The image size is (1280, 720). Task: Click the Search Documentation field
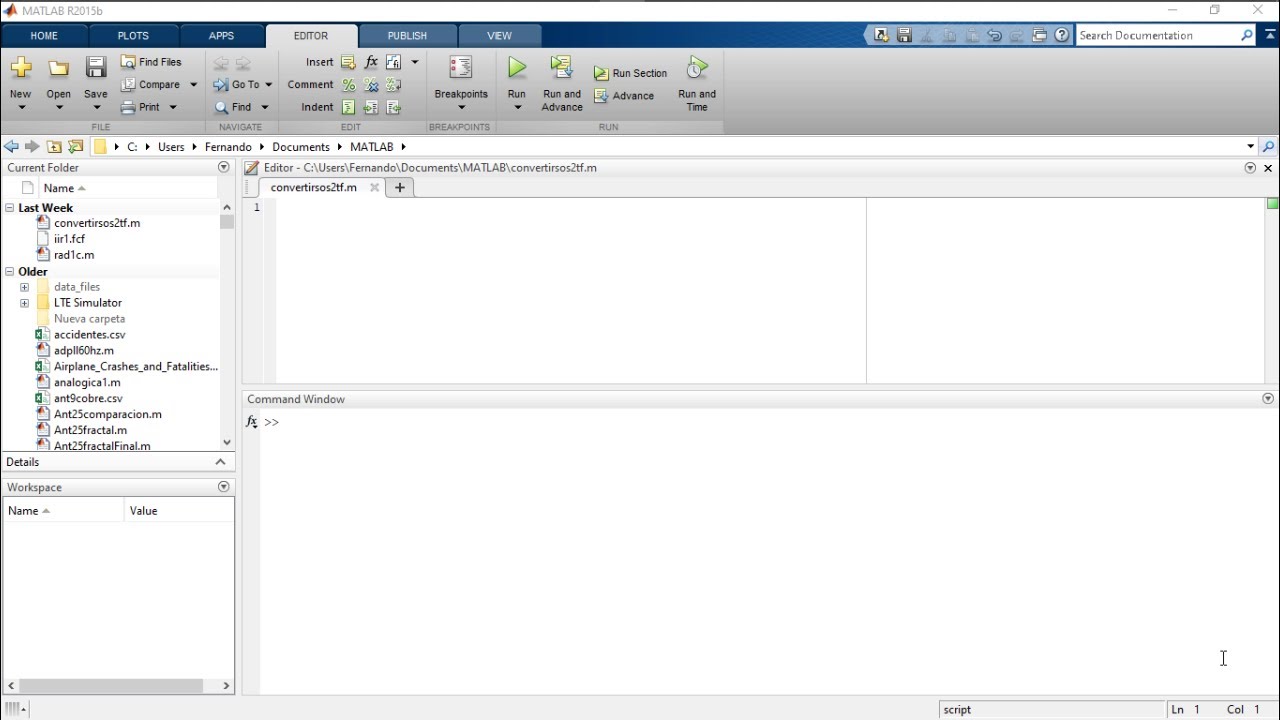pyautogui.click(x=1157, y=35)
